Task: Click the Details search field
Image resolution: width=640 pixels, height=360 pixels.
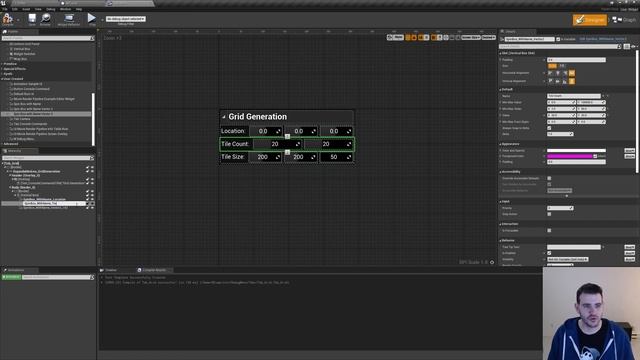Action: (x=560, y=47)
